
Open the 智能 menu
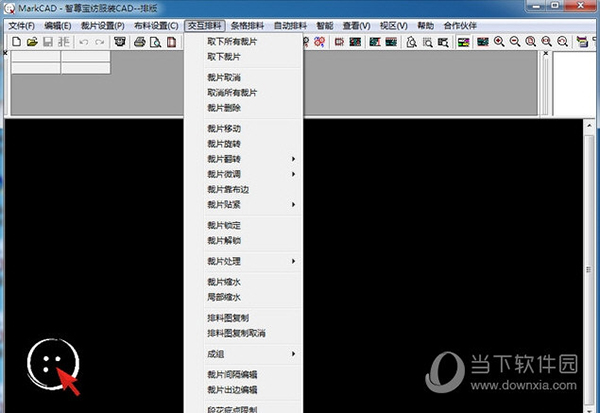point(324,26)
